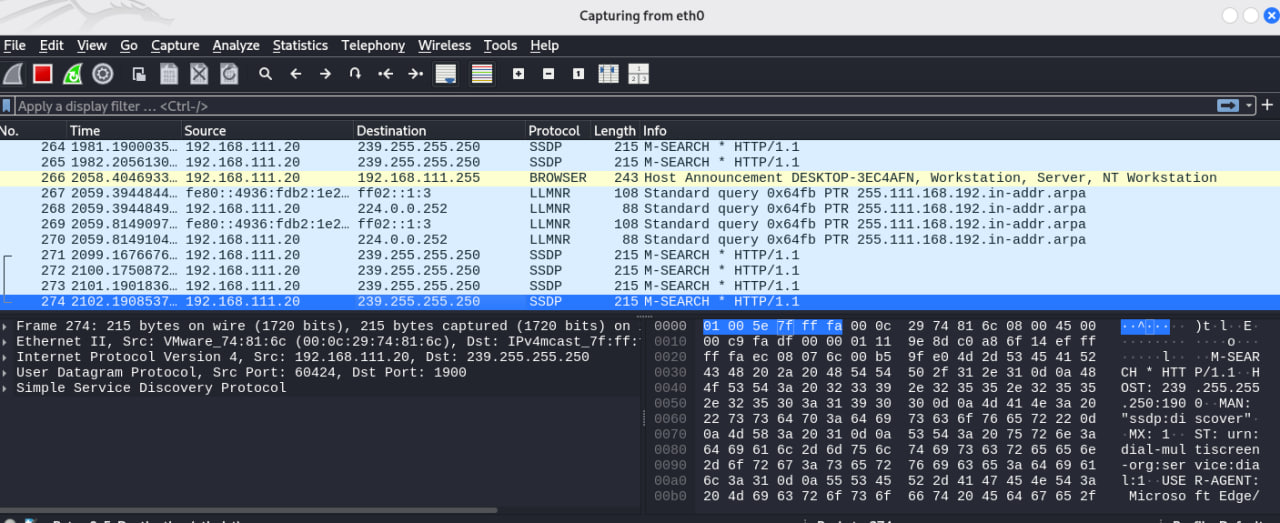1280x523 pixels.
Task: Stop the running capture with the red square
Action: 42,74
